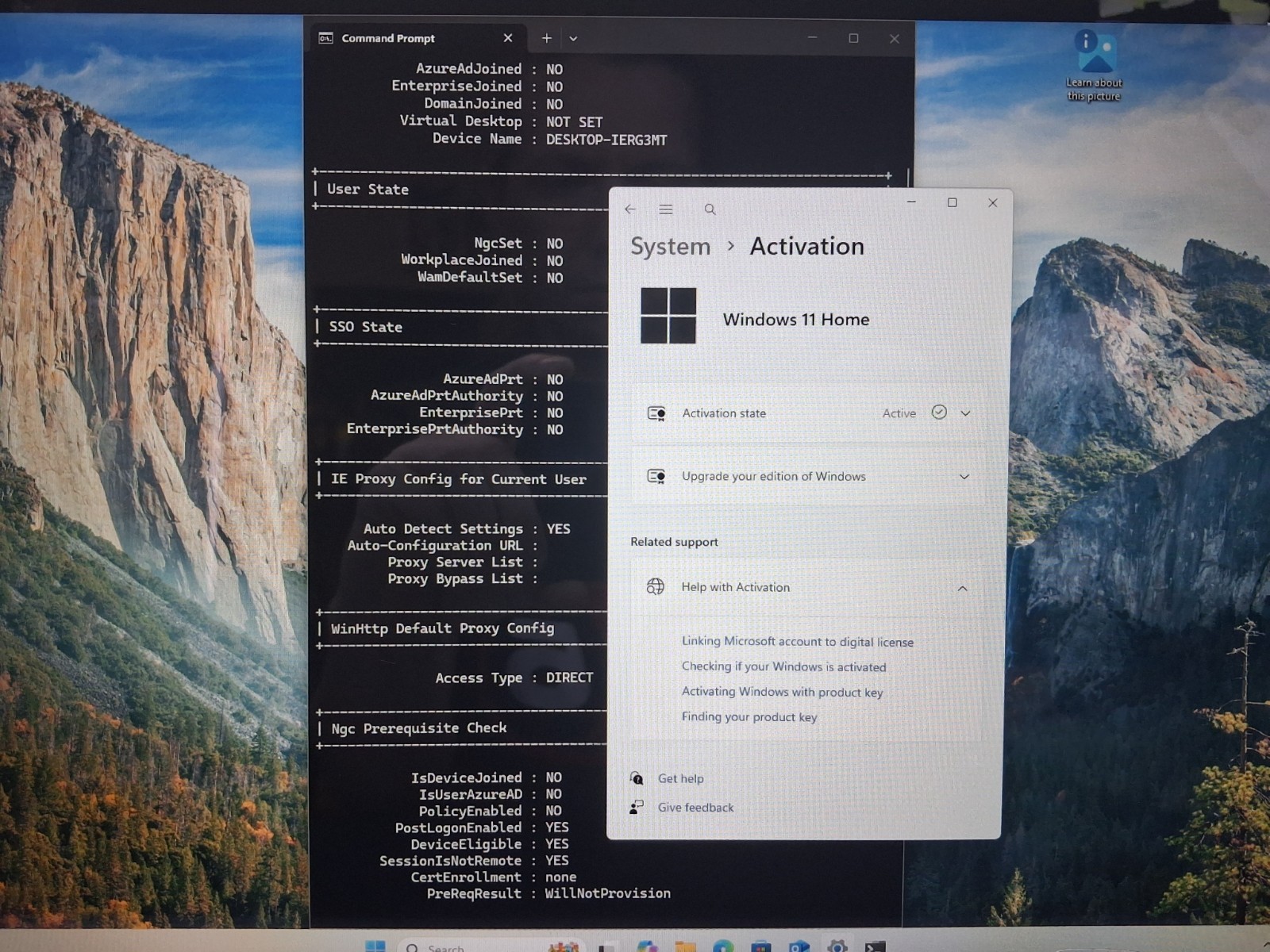Maximize the Settings Activation window
Image resolution: width=1270 pixels, height=952 pixels.
pyautogui.click(x=952, y=203)
